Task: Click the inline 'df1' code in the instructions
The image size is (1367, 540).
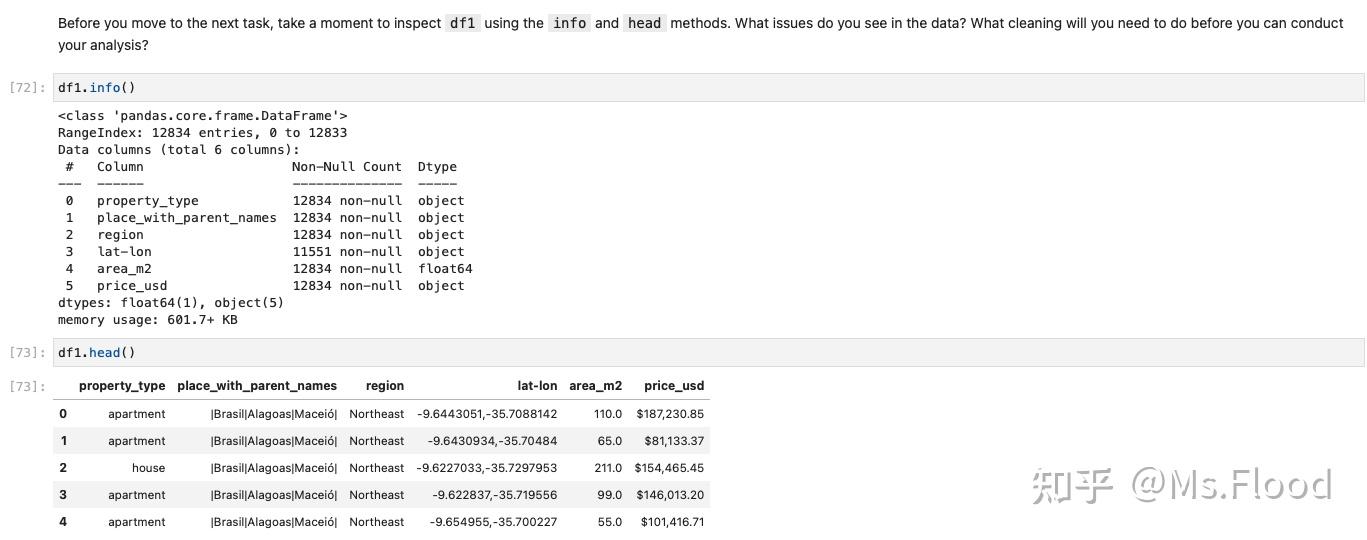Action: [x=462, y=23]
